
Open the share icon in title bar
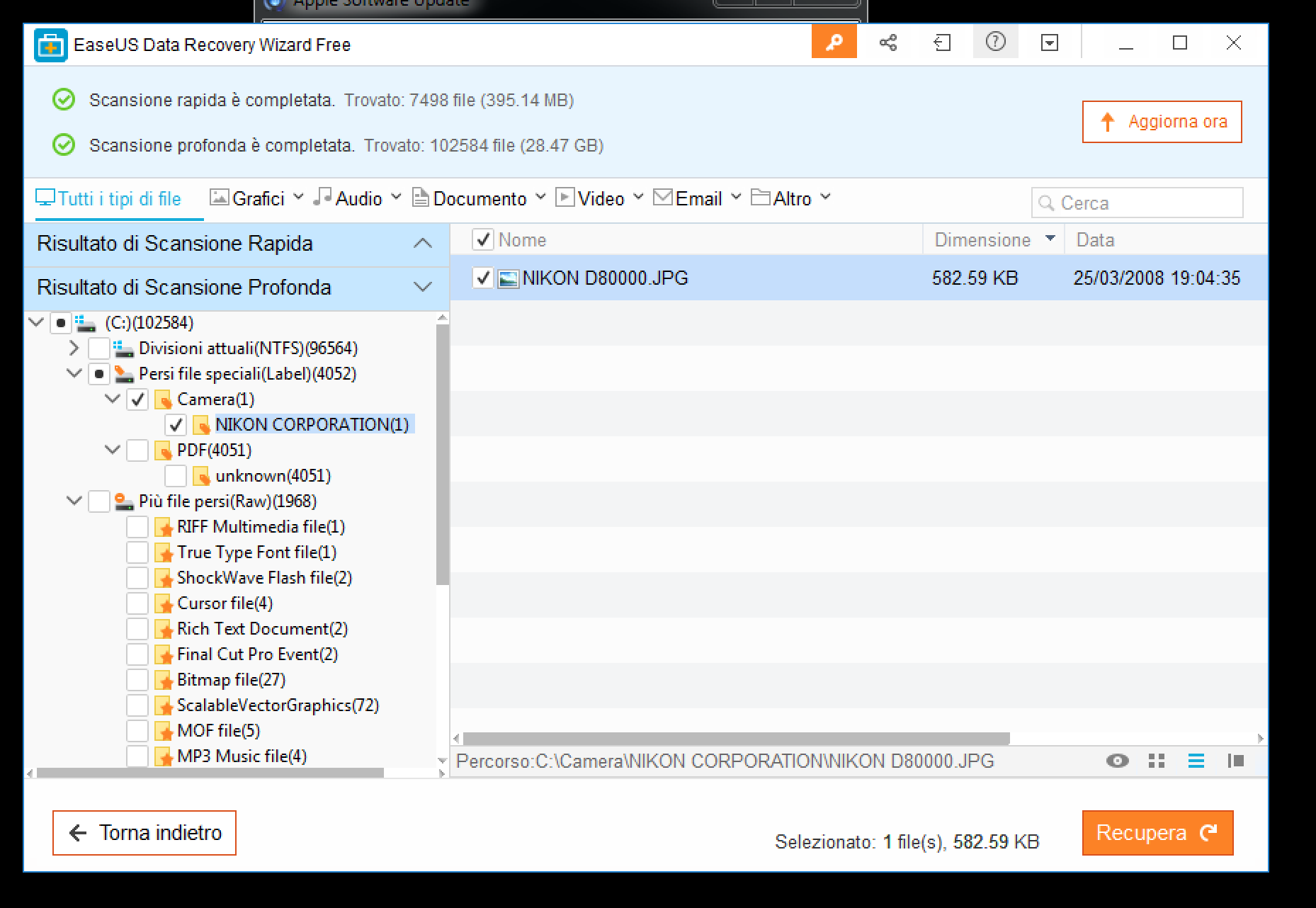pyautogui.click(x=888, y=43)
